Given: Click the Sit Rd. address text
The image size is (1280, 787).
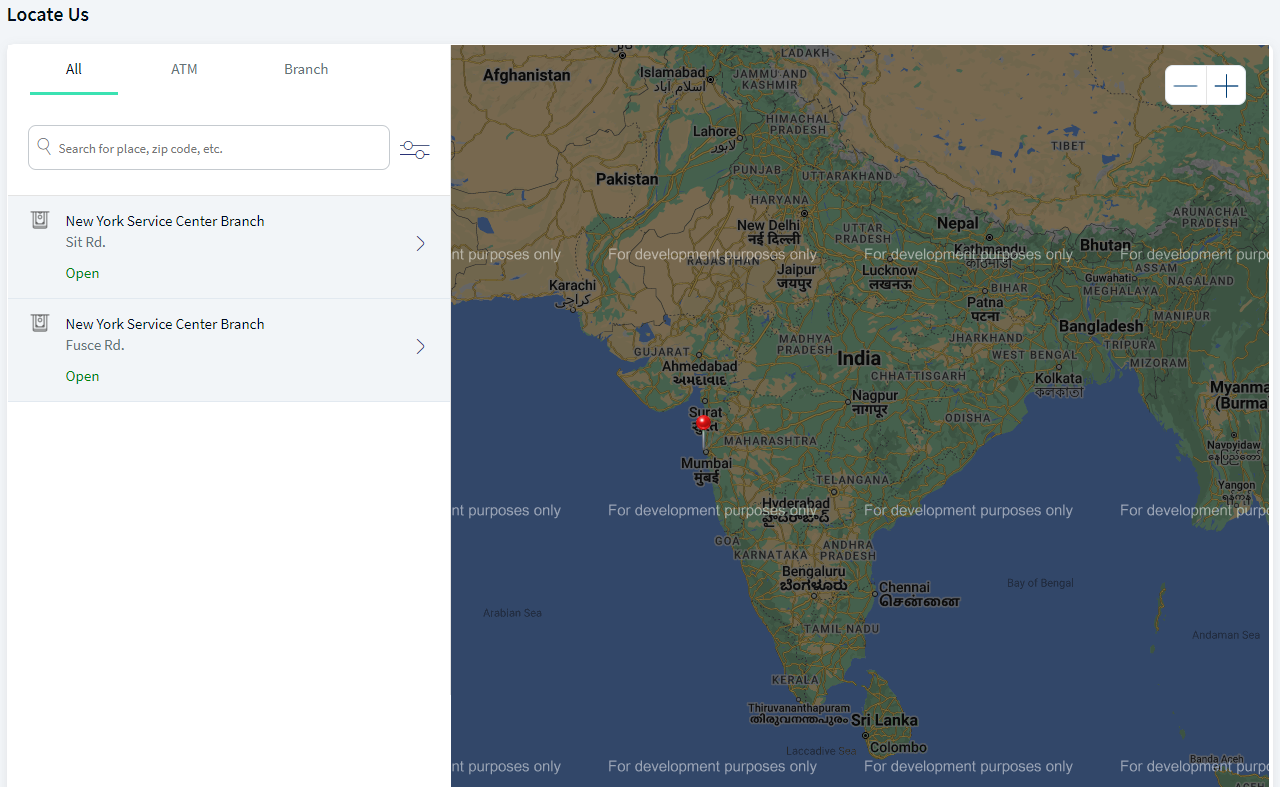Looking at the screenshot, I should [x=86, y=242].
